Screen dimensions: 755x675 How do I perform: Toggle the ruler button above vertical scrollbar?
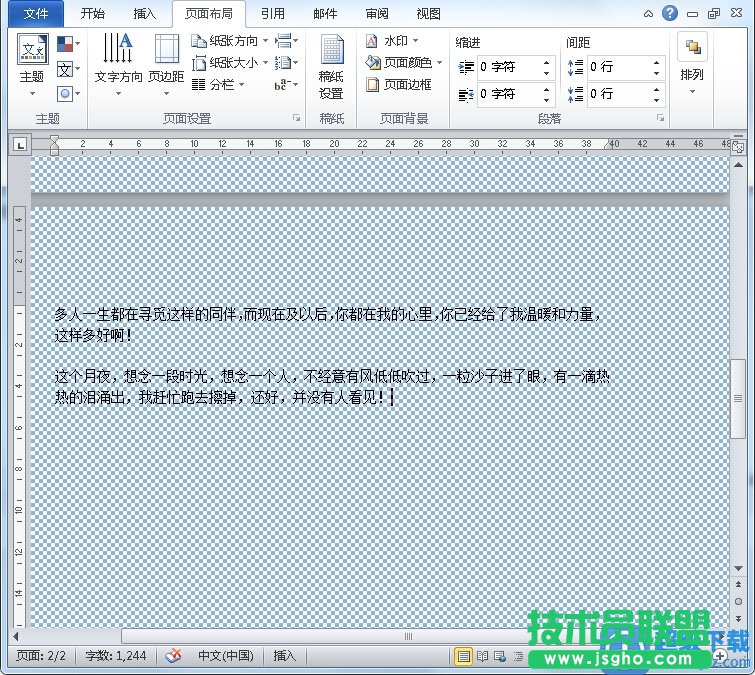click(738, 146)
